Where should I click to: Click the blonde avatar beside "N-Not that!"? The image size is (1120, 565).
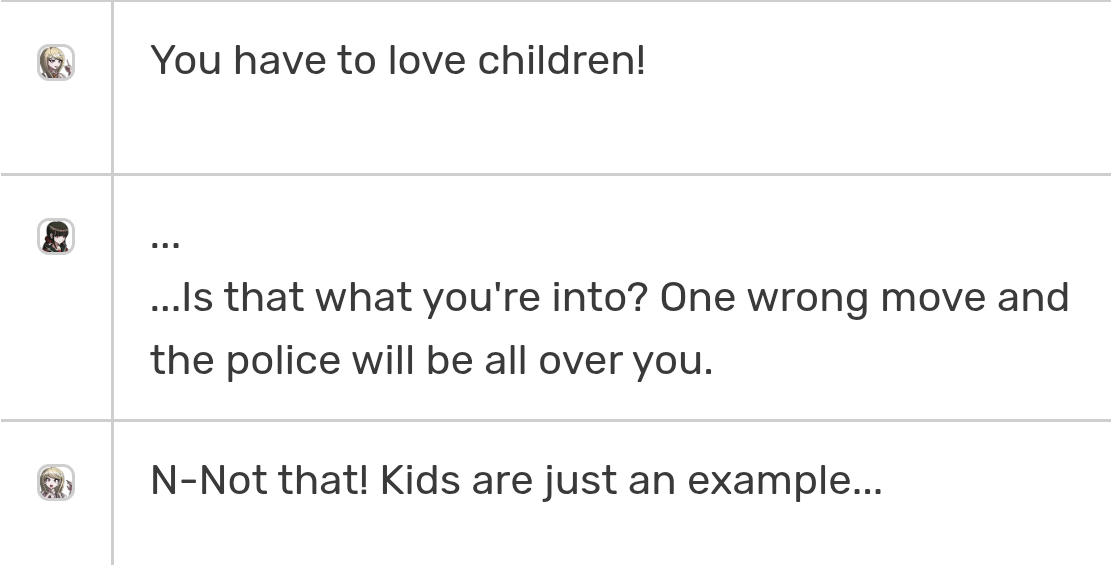[56, 482]
